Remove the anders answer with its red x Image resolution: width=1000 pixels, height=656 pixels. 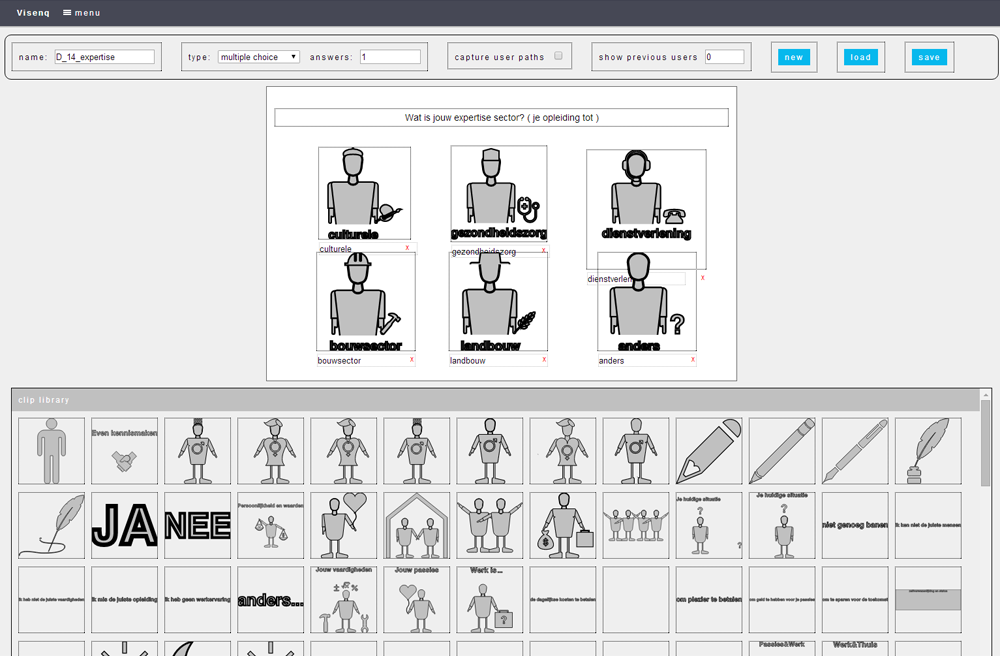693,360
